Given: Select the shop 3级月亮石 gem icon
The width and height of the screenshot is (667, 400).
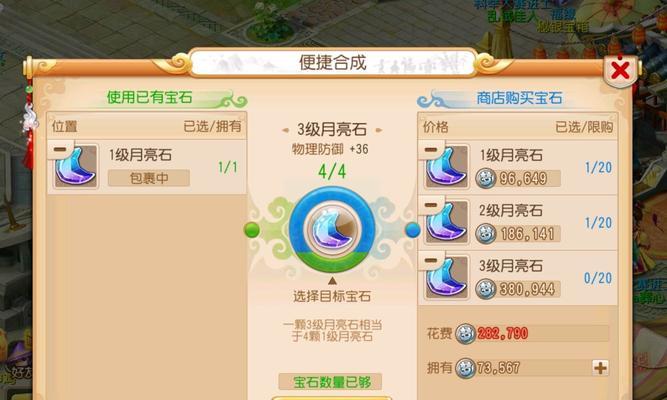Looking at the screenshot, I should tap(447, 277).
